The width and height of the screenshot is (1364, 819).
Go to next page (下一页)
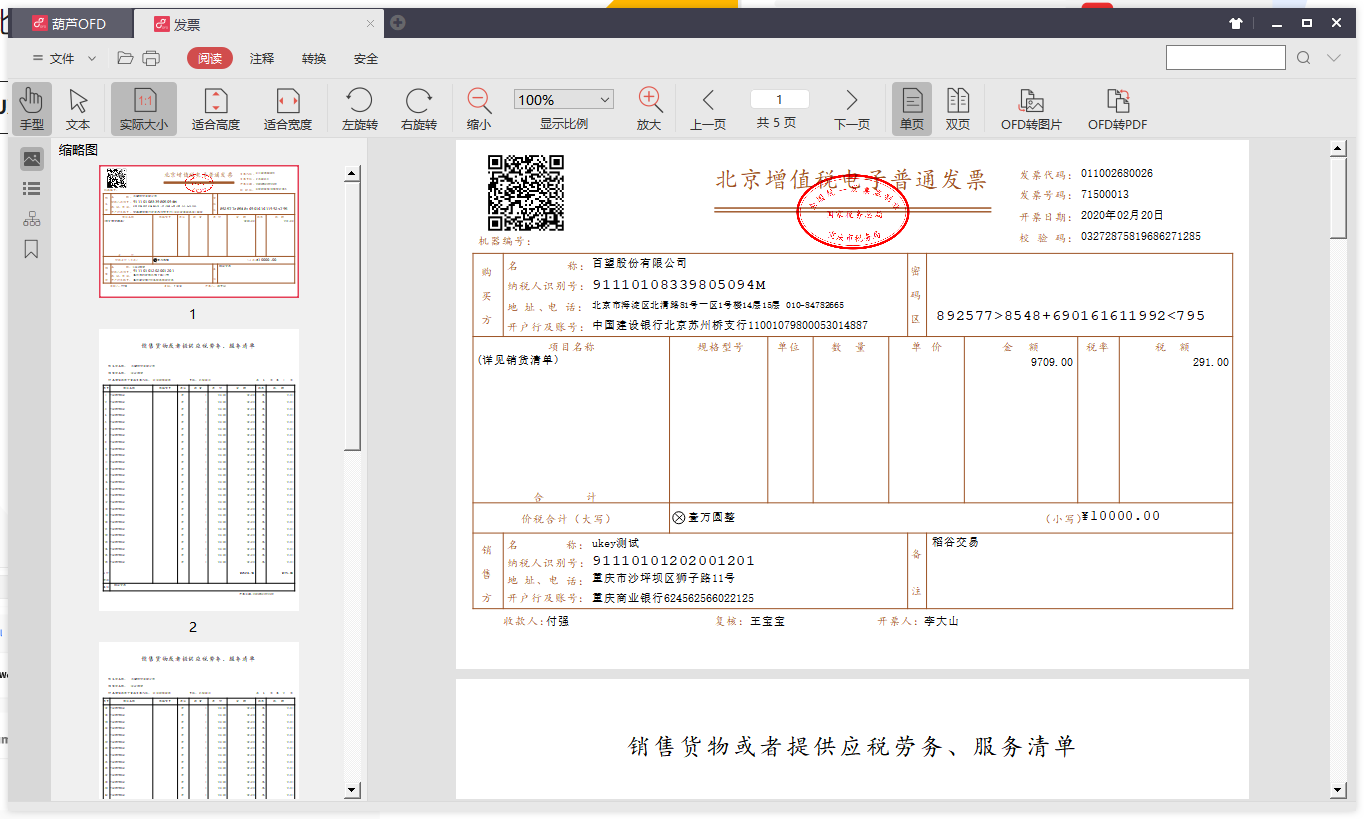(x=852, y=109)
